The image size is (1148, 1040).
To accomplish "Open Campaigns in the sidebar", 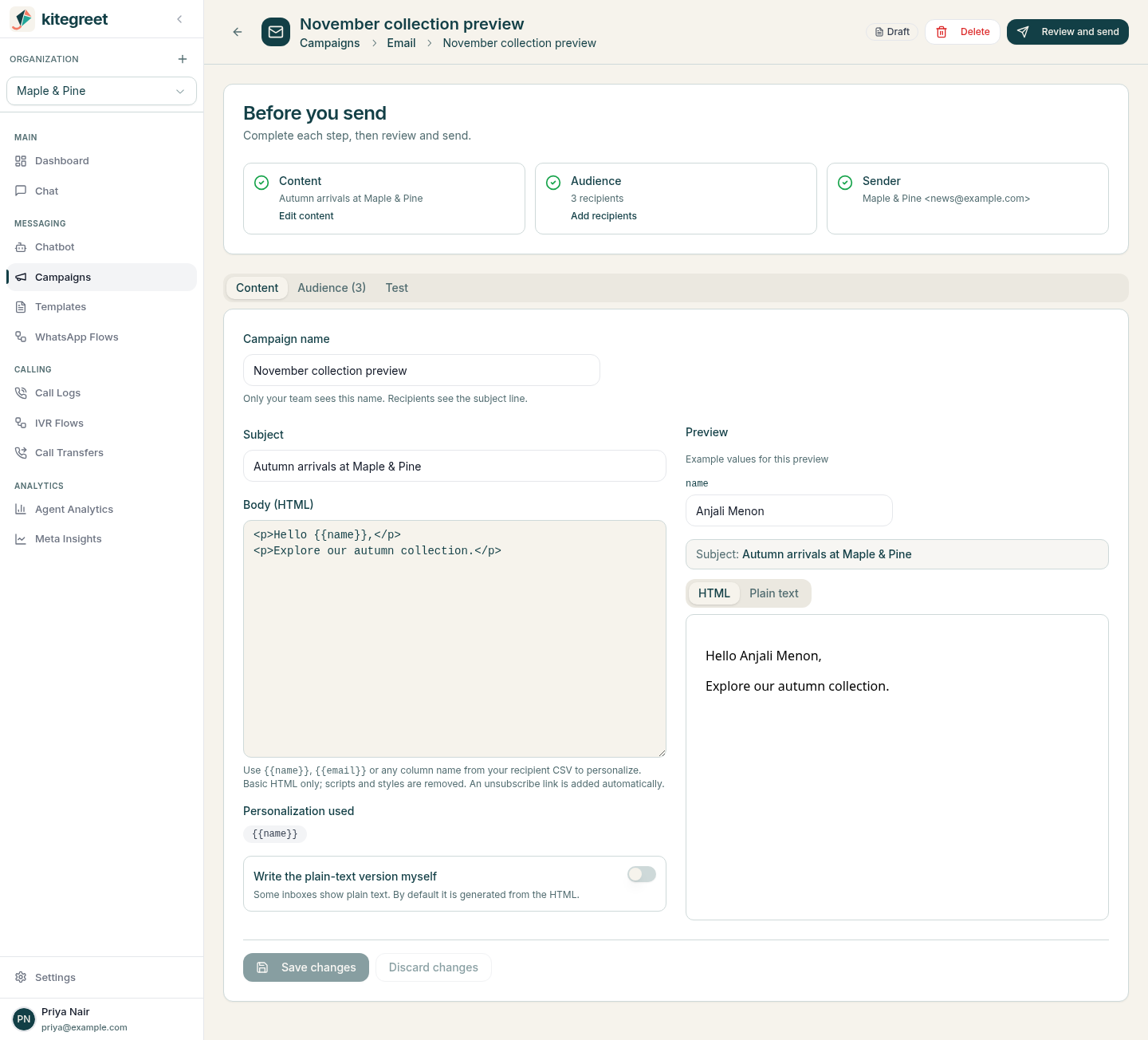I will (101, 278).
